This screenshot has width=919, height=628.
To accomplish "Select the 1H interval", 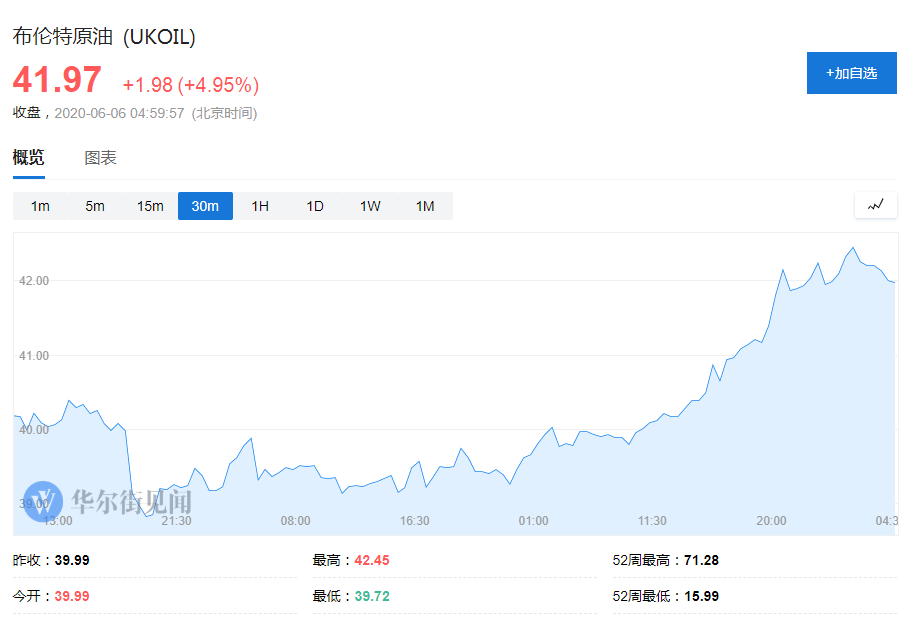I will (260, 206).
